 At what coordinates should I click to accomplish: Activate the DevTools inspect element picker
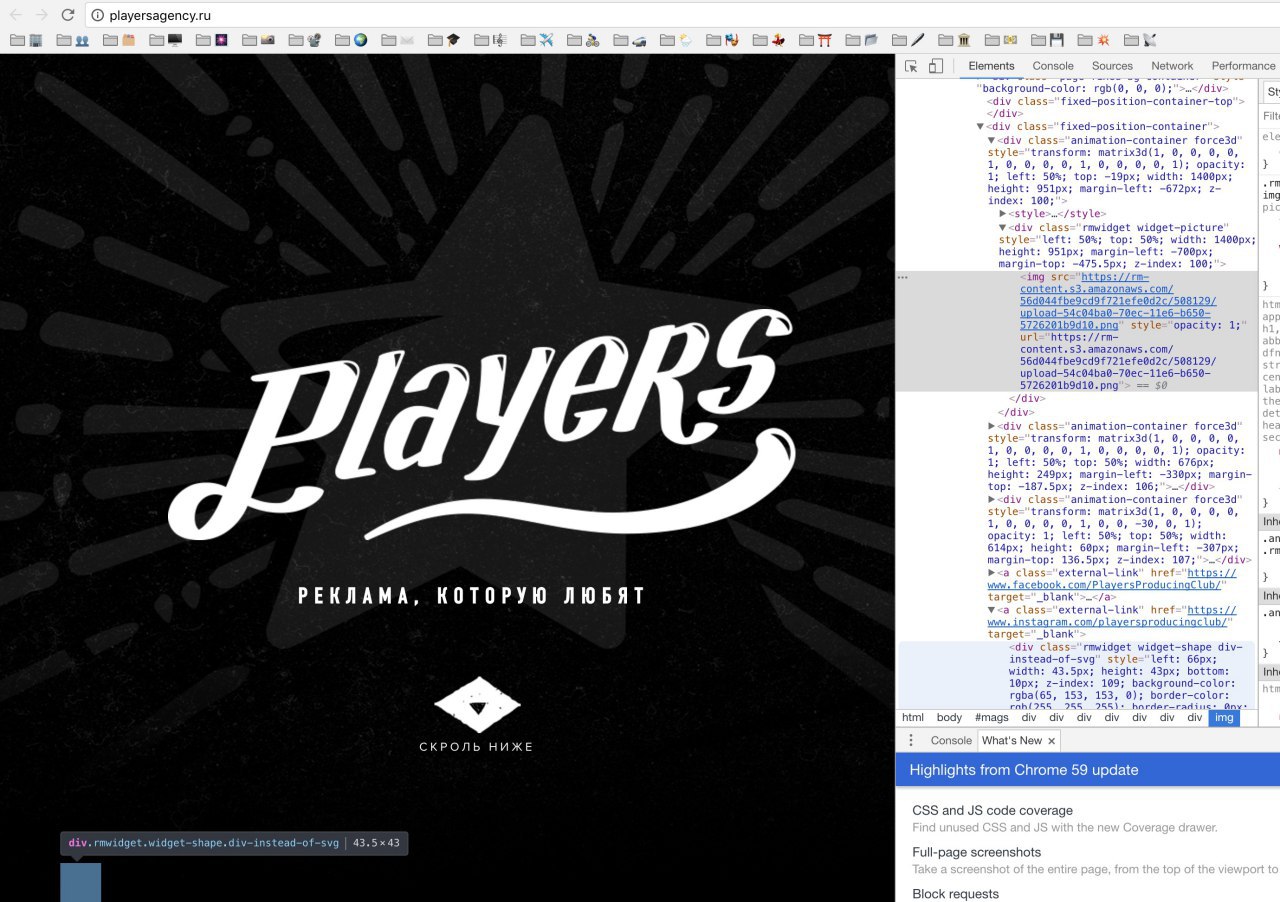[912, 66]
